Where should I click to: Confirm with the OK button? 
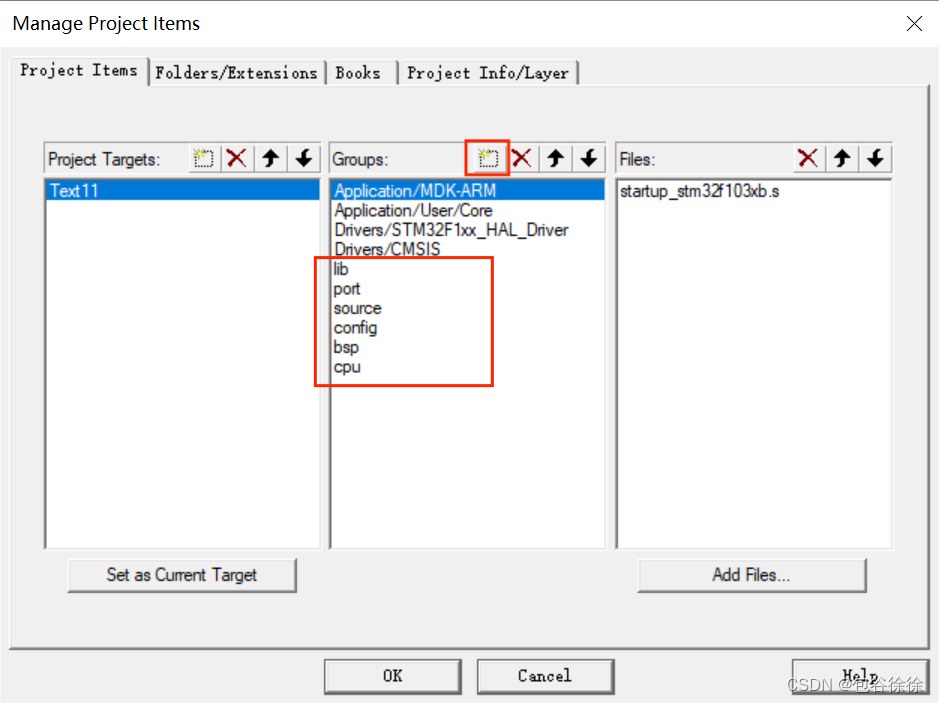click(393, 676)
